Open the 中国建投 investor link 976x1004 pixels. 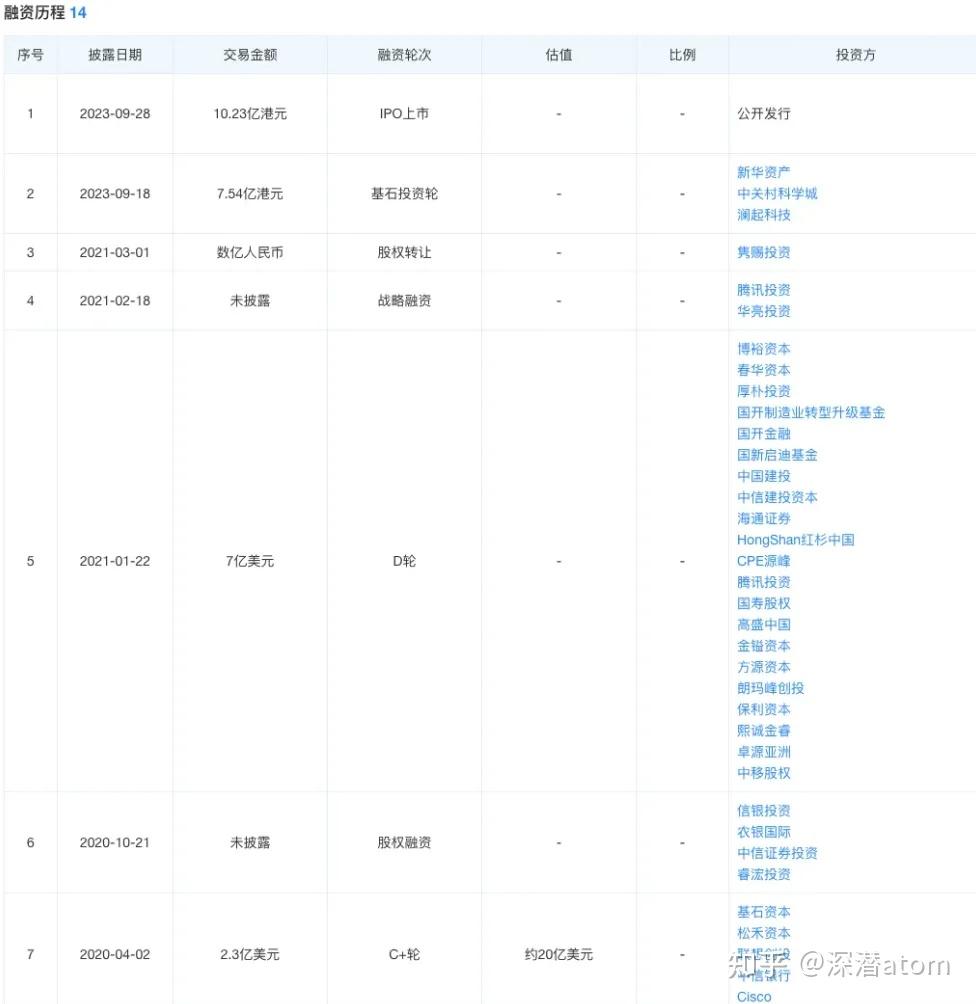pos(763,476)
